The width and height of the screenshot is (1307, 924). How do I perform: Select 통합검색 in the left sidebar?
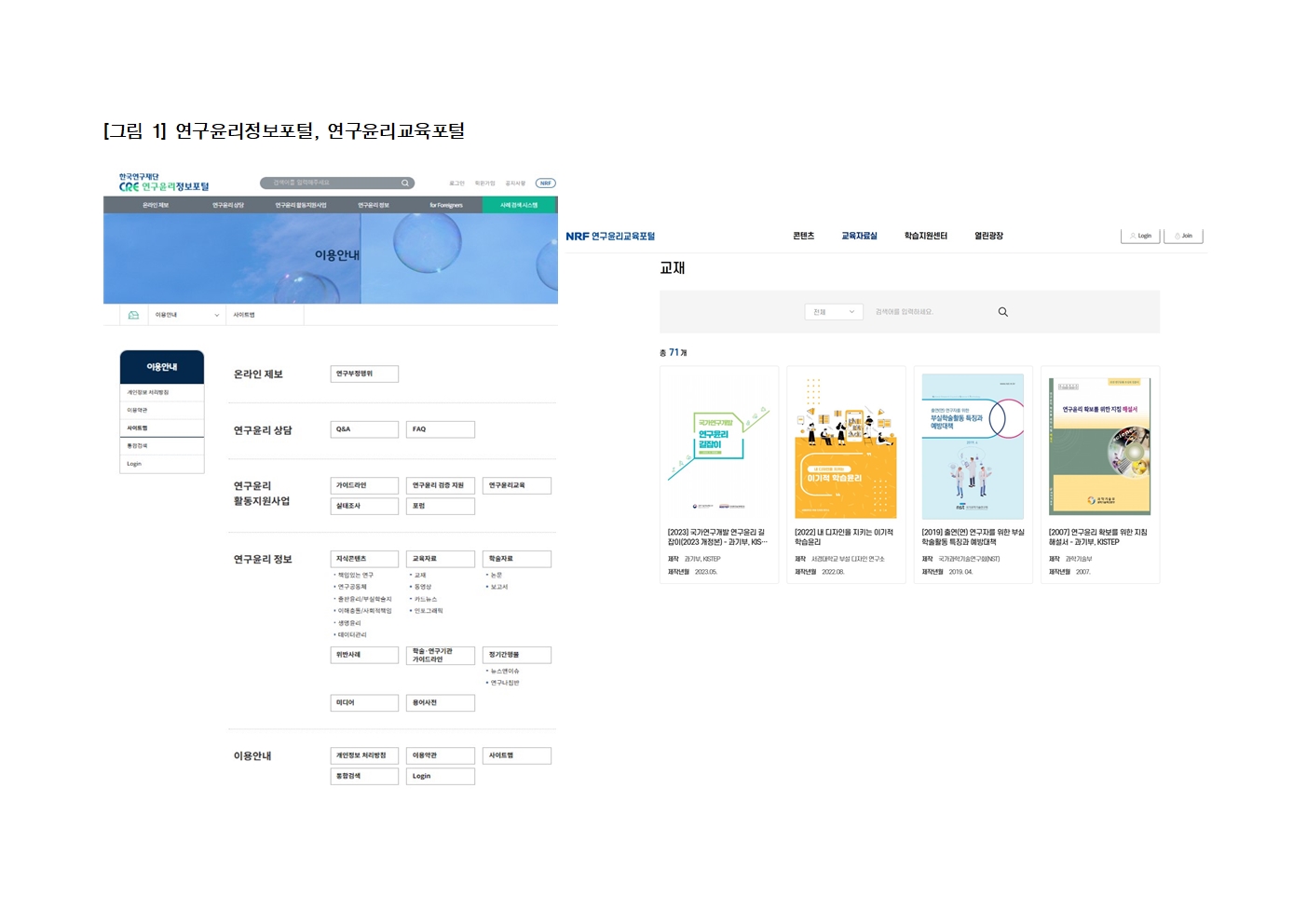(x=161, y=446)
